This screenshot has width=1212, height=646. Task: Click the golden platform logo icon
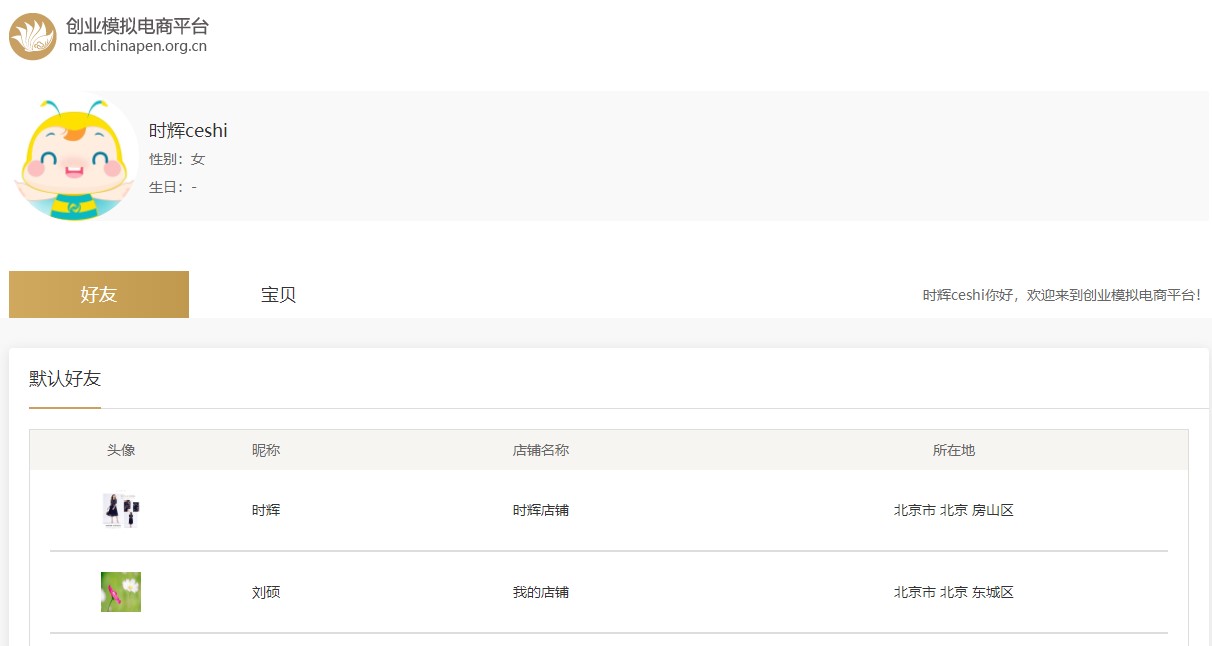coord(33,36)
